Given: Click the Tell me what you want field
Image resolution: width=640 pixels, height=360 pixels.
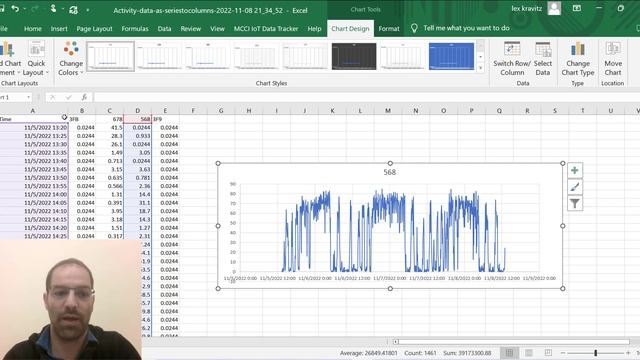Looking at the screenshot, I should (466, 28).
